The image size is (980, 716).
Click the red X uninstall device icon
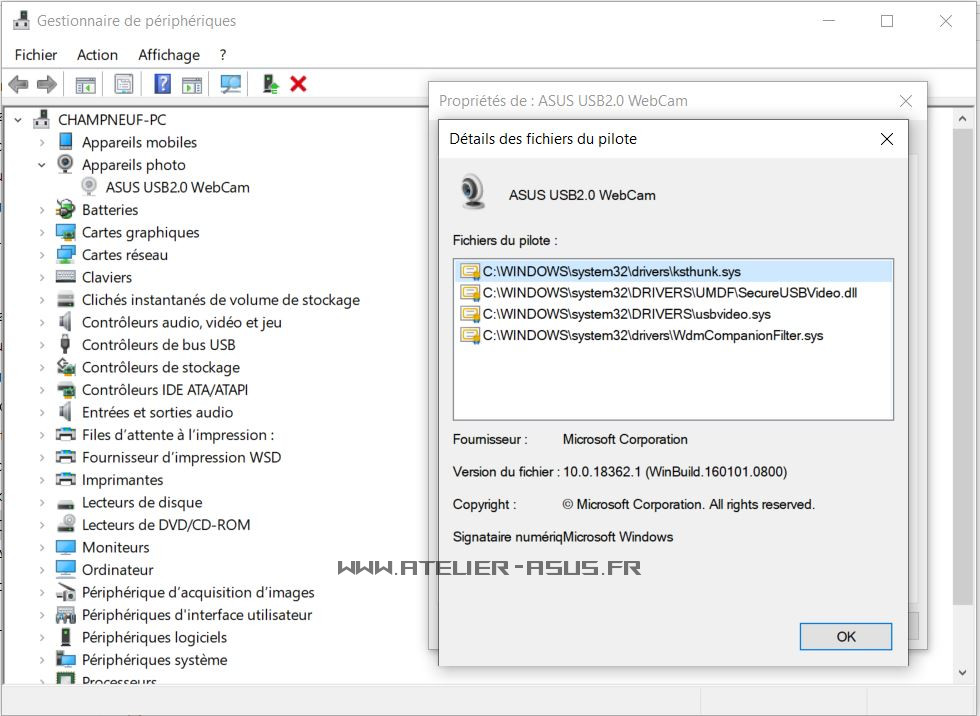298,84
